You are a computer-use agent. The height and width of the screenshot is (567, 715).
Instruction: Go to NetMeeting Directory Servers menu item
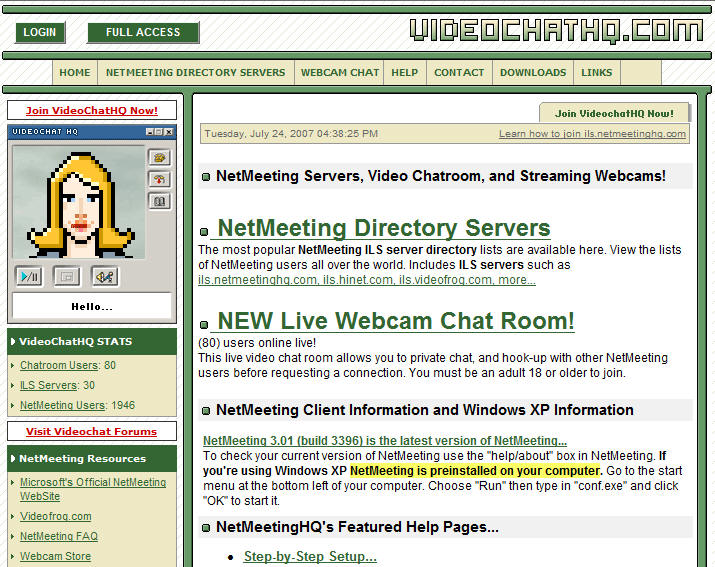click(195, 73)
